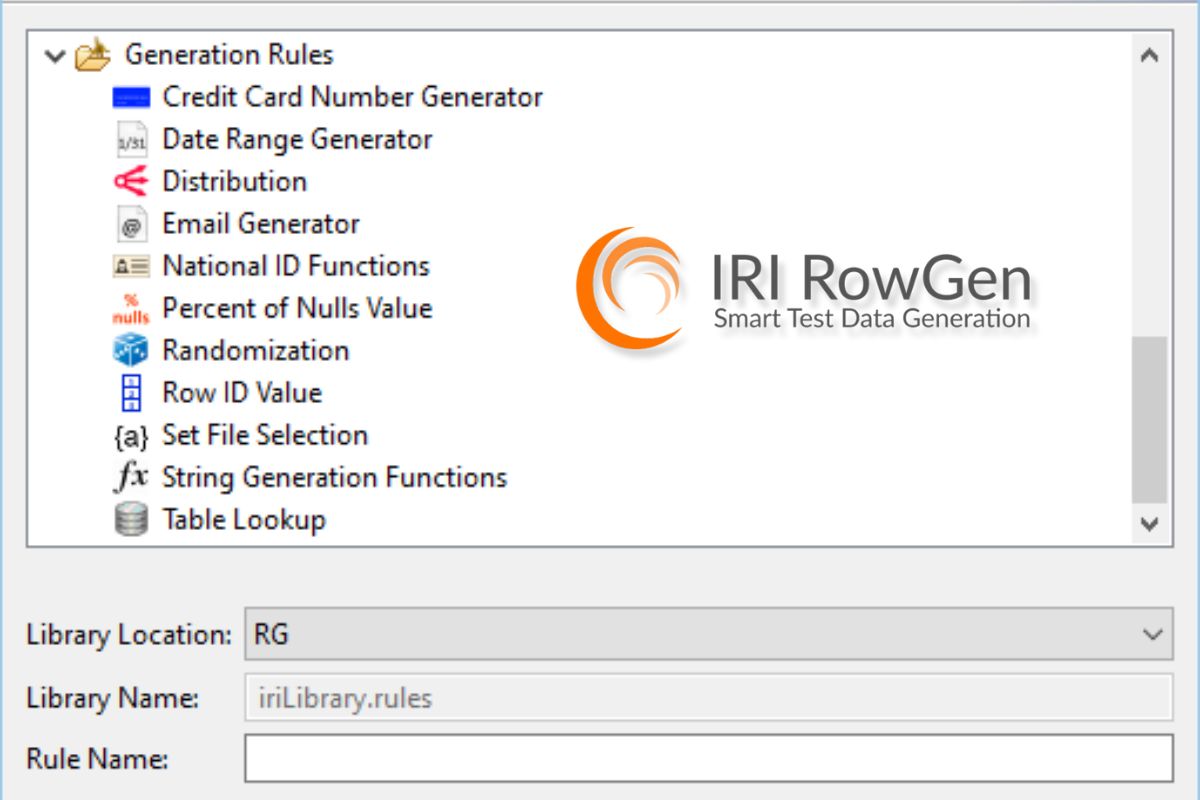Click the National ID Functions card icon

tap(131, 267)
